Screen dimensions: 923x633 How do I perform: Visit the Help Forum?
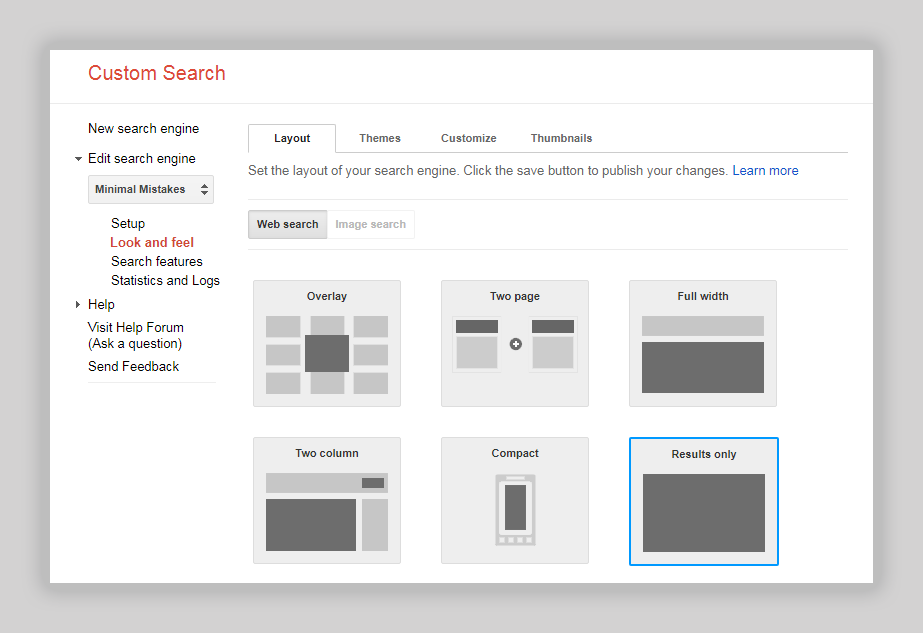pos(135,327)
